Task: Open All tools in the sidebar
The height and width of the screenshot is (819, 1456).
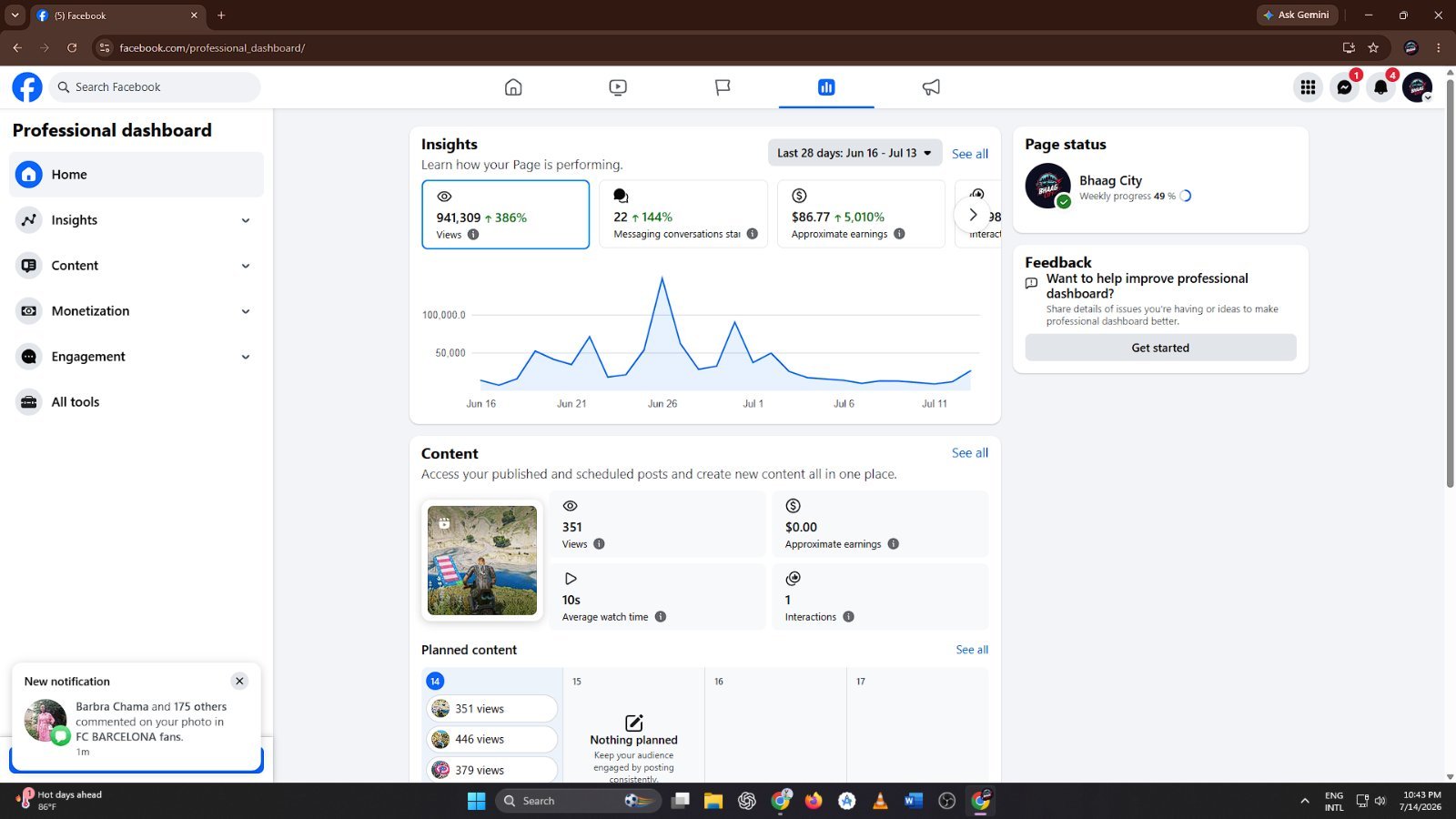Action: click(136, 402)
